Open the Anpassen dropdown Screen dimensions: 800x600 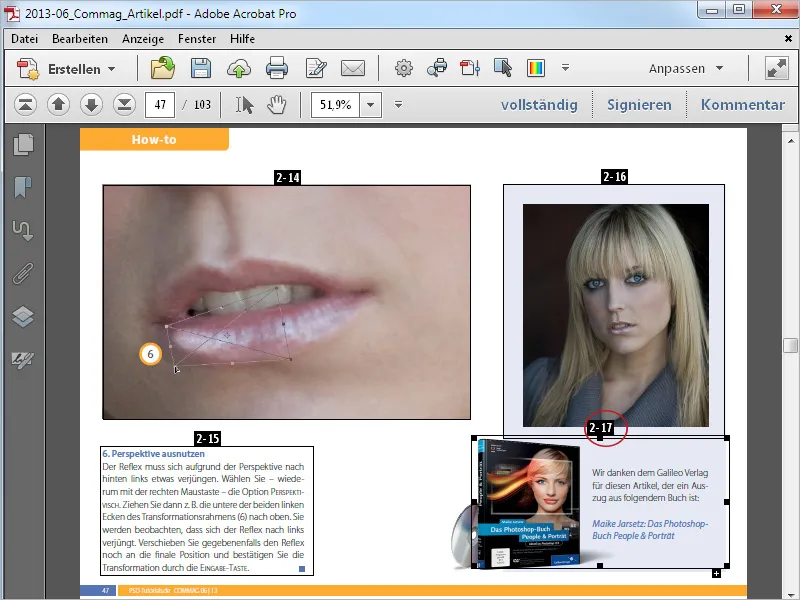[686, 68]
